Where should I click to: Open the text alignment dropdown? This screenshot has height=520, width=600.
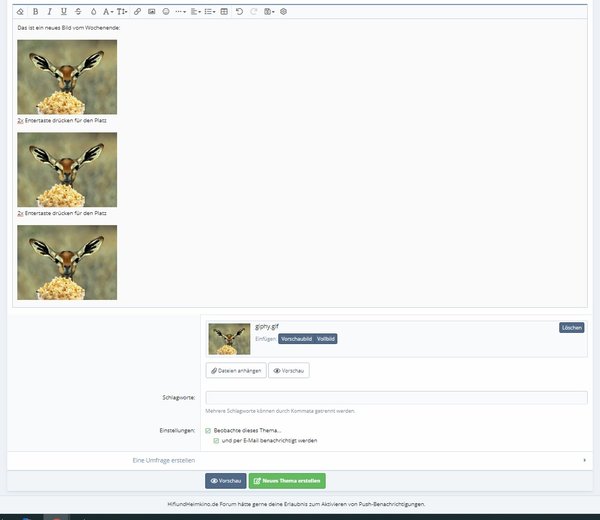click(196, 11)
